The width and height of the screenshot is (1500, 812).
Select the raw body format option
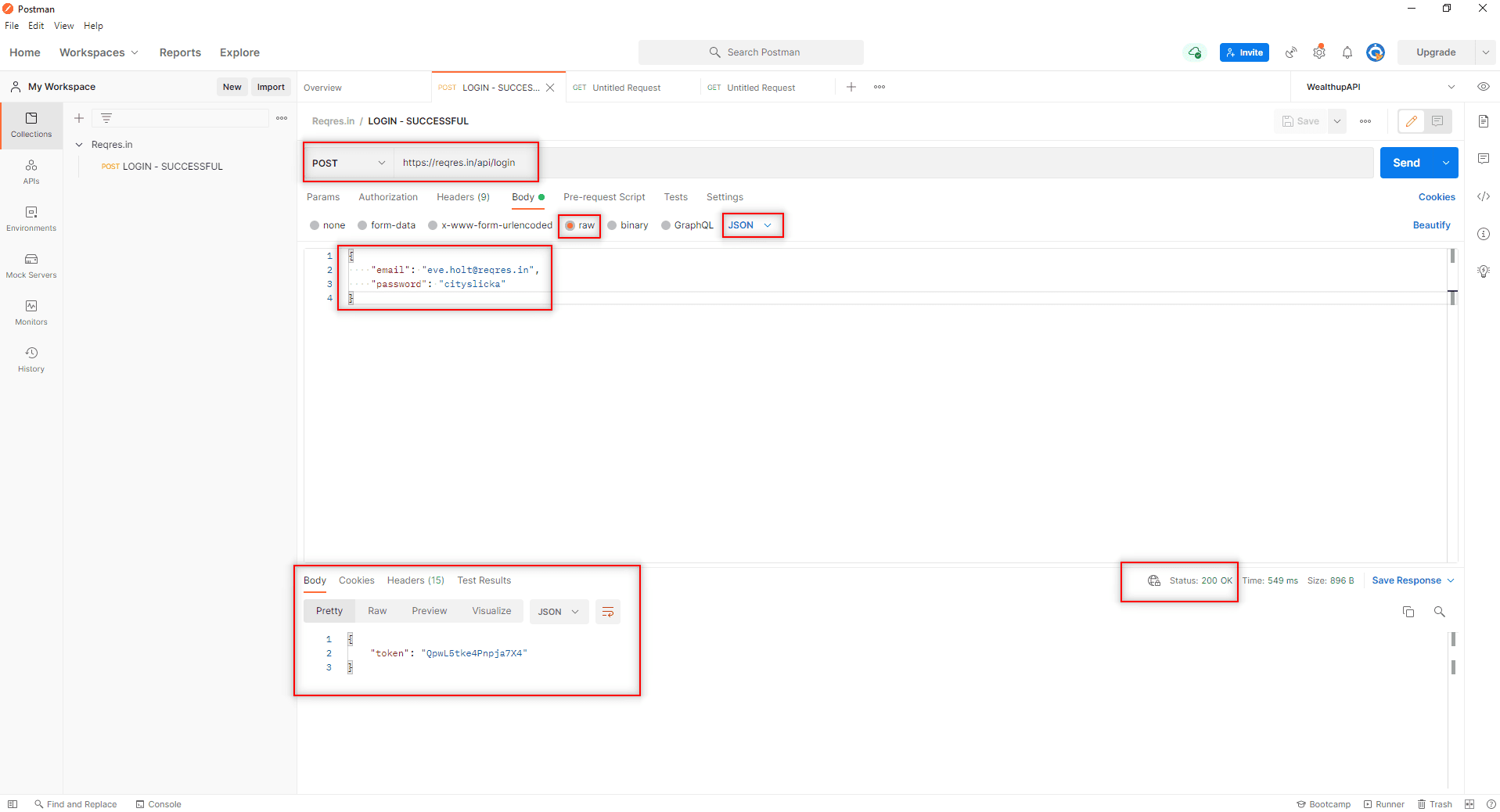click(x=579, y=225)
